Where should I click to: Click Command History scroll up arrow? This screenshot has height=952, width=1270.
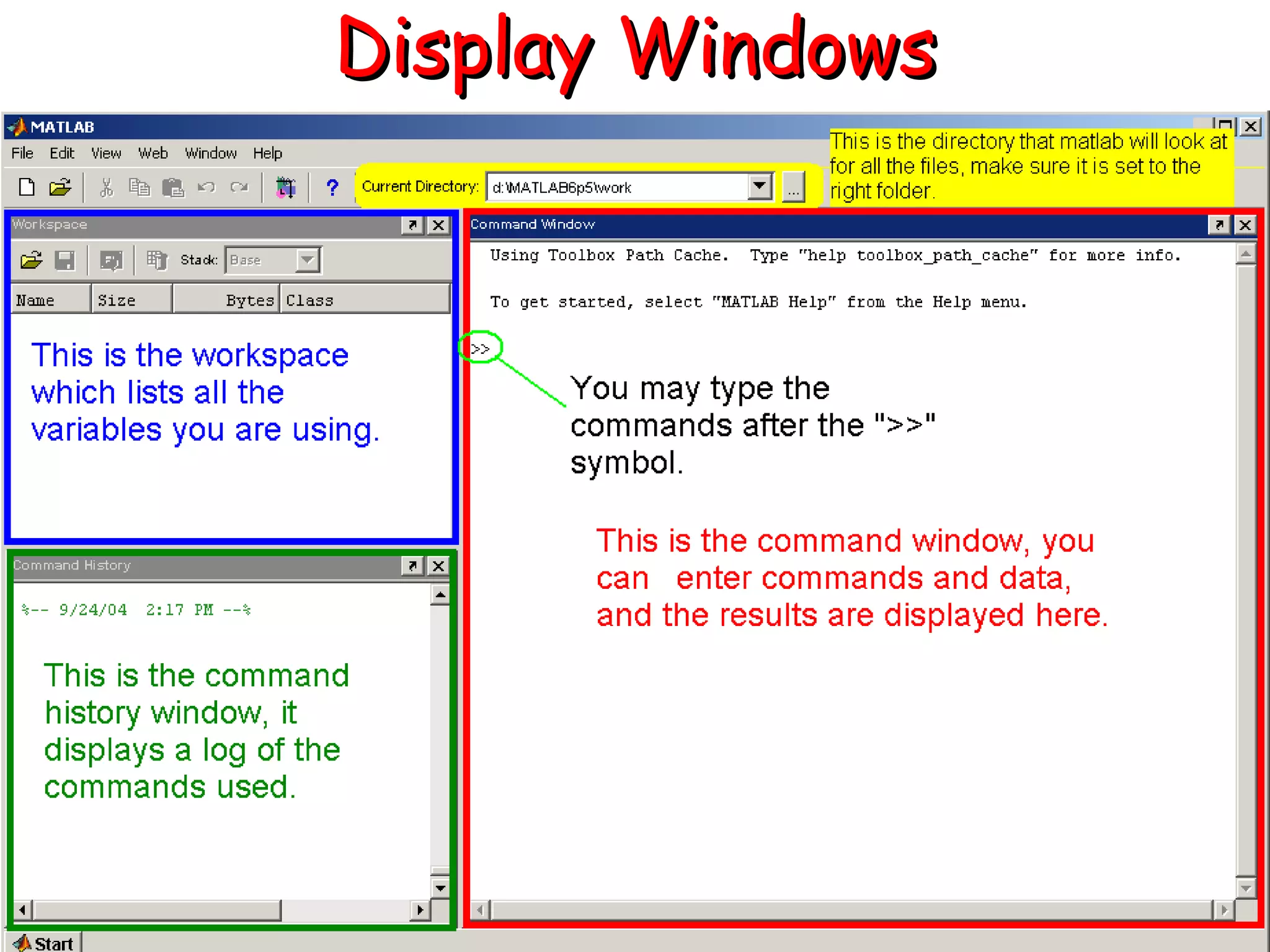pyautogui.click(x=440, y=595)
